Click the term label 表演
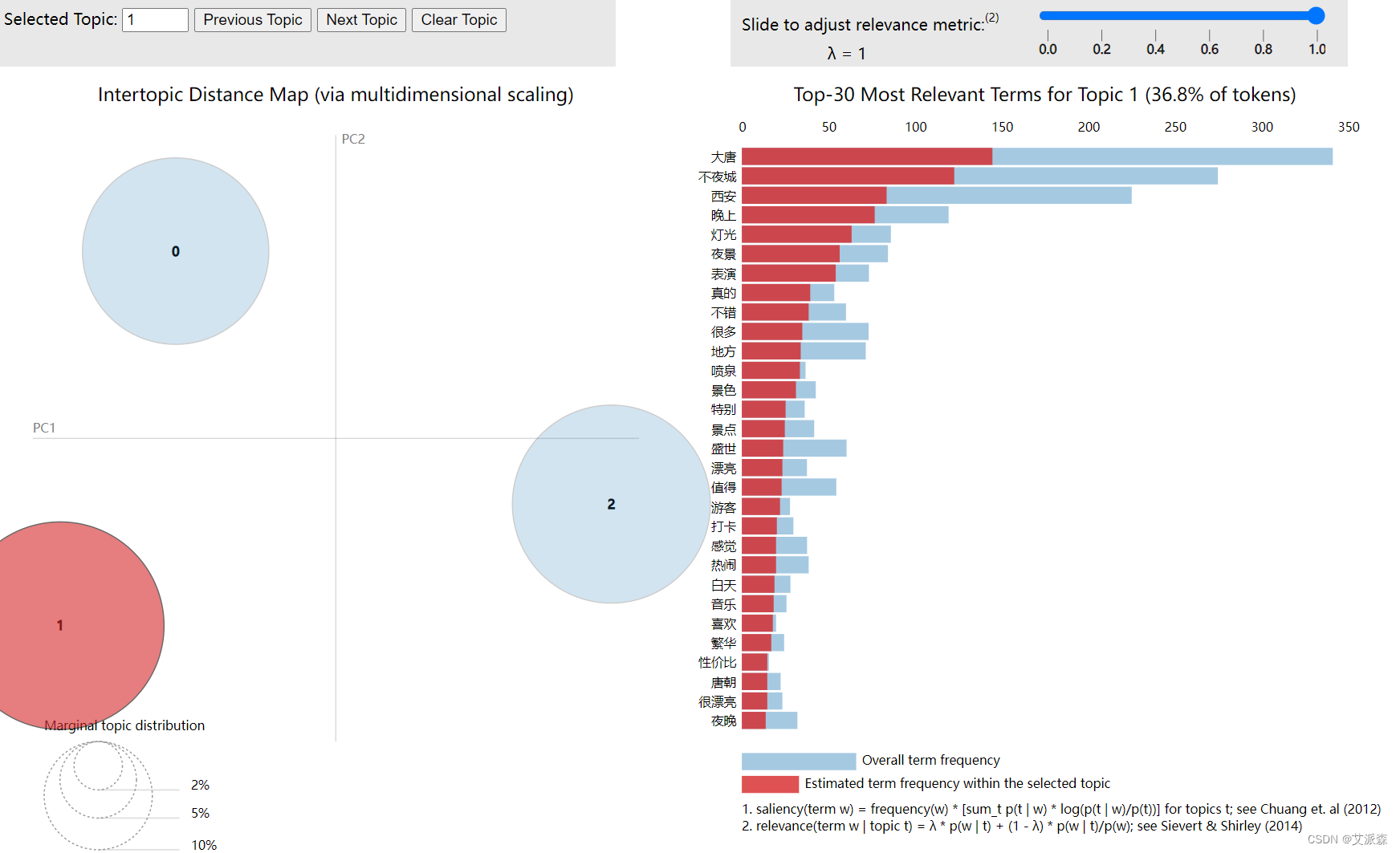 pos(723,274)
